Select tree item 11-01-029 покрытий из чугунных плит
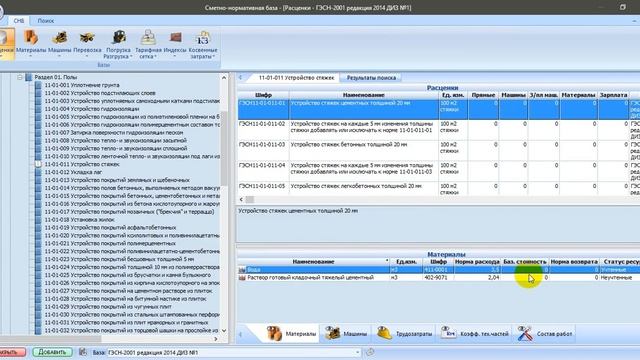 pyautogui.click(x=108, y=307)
